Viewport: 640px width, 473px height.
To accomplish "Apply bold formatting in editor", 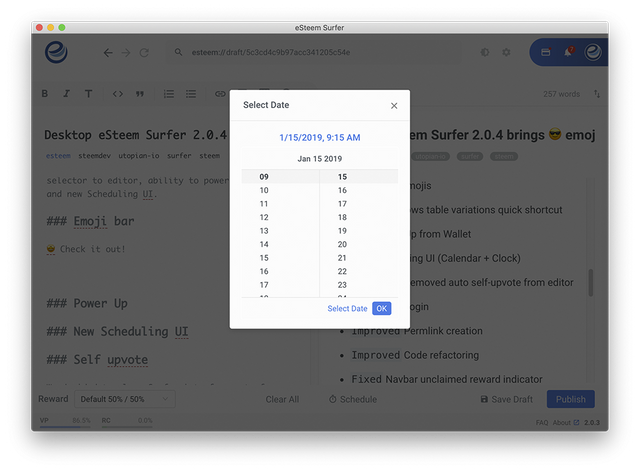I will click(44, 94).
